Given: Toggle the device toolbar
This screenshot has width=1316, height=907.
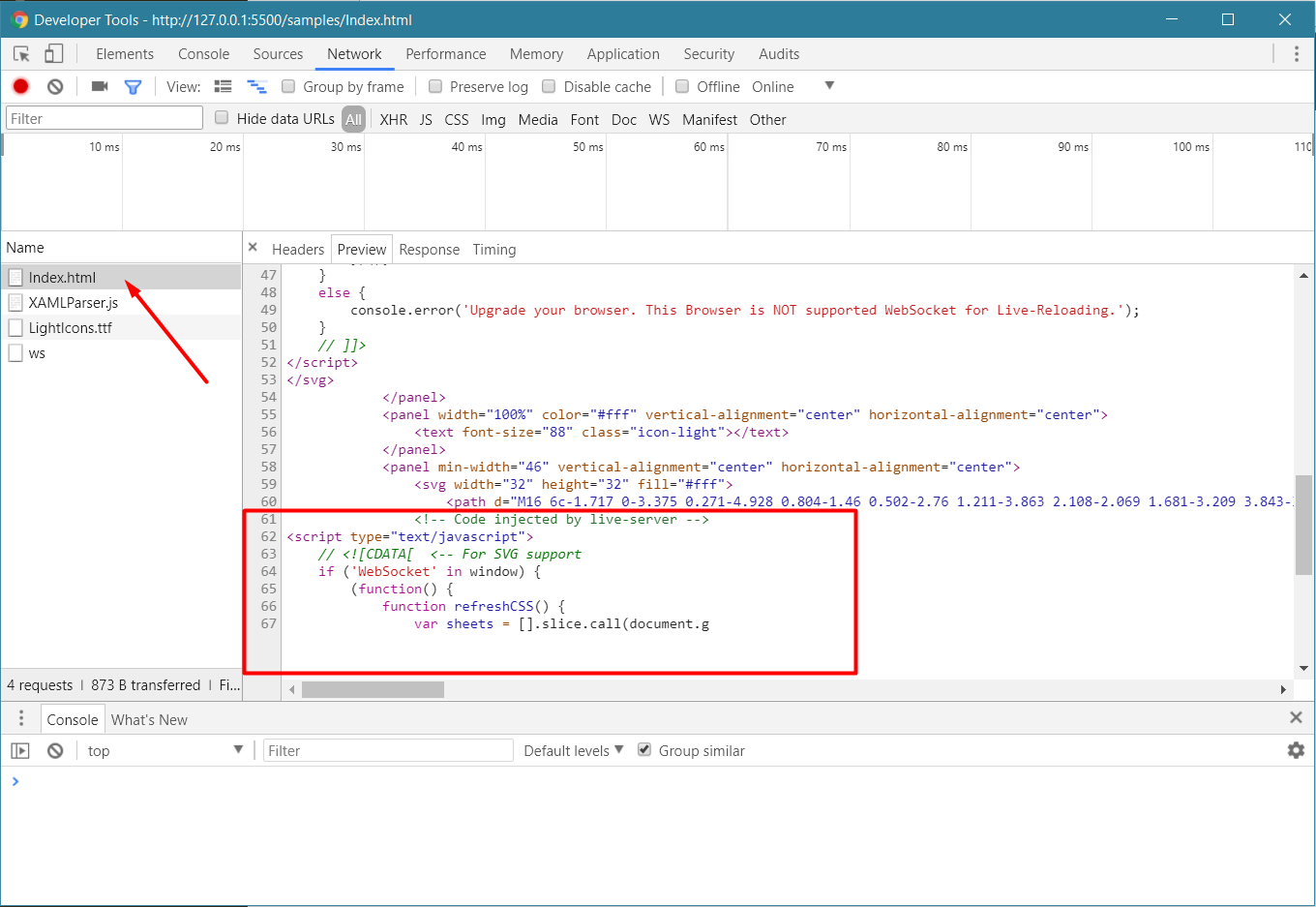Looking at the screenshot, I should (x=53, y=53).
